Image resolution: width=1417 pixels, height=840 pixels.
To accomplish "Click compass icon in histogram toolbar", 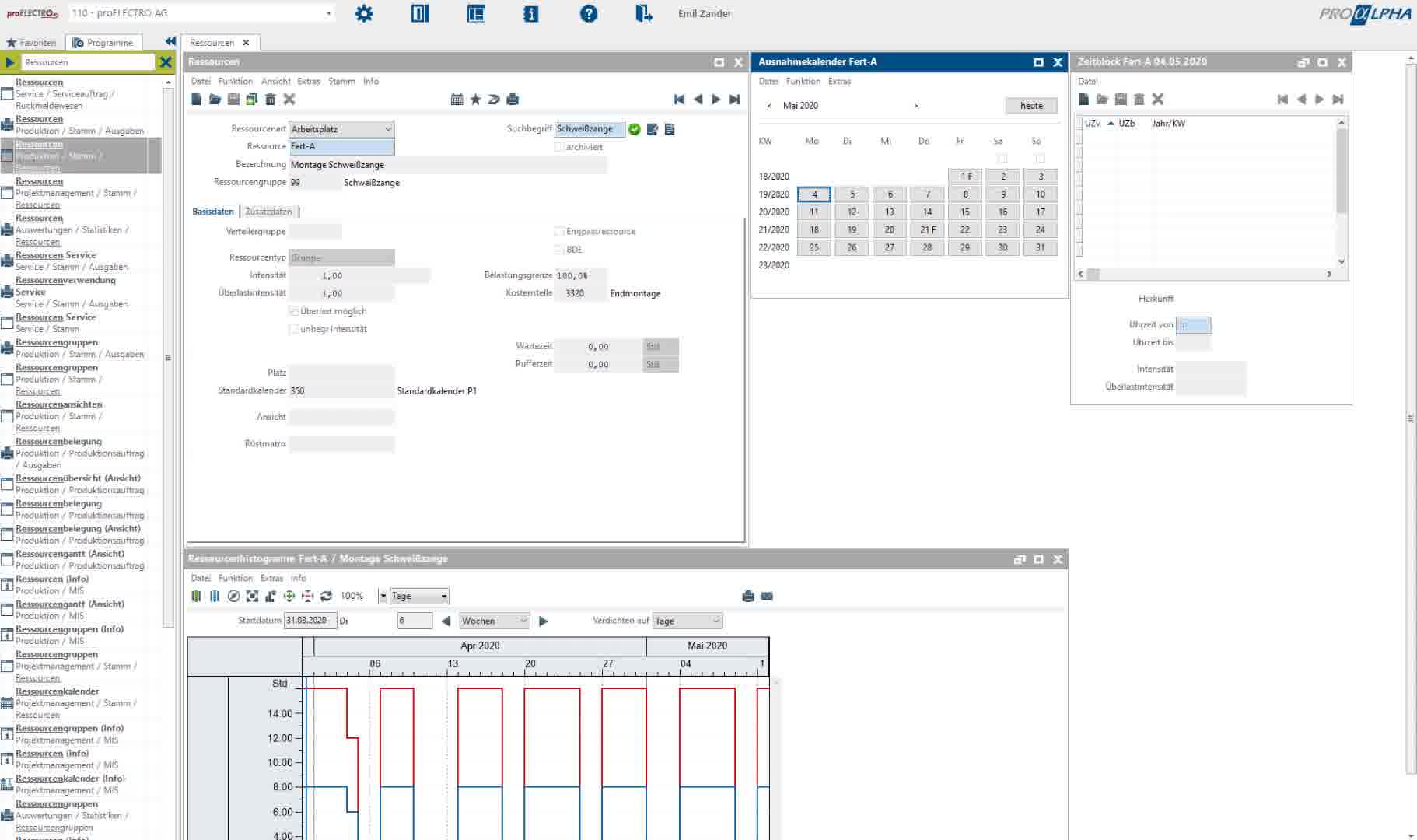I will [x=233, y=596].
